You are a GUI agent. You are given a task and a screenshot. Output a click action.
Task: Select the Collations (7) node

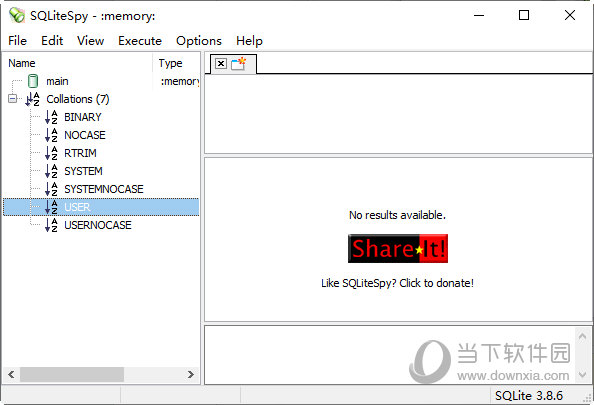click(x=78, y=99)
